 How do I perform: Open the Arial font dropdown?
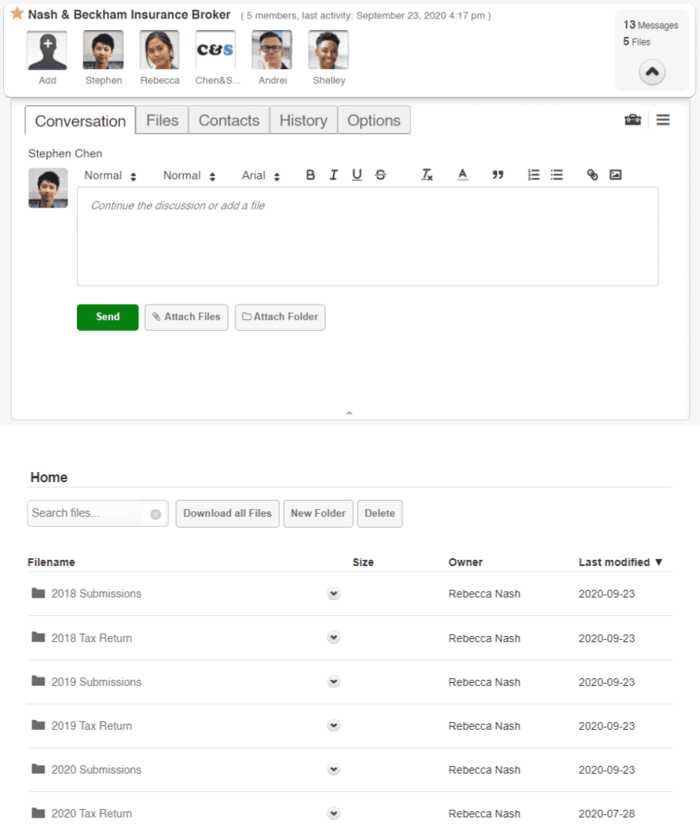click(261, 176)
